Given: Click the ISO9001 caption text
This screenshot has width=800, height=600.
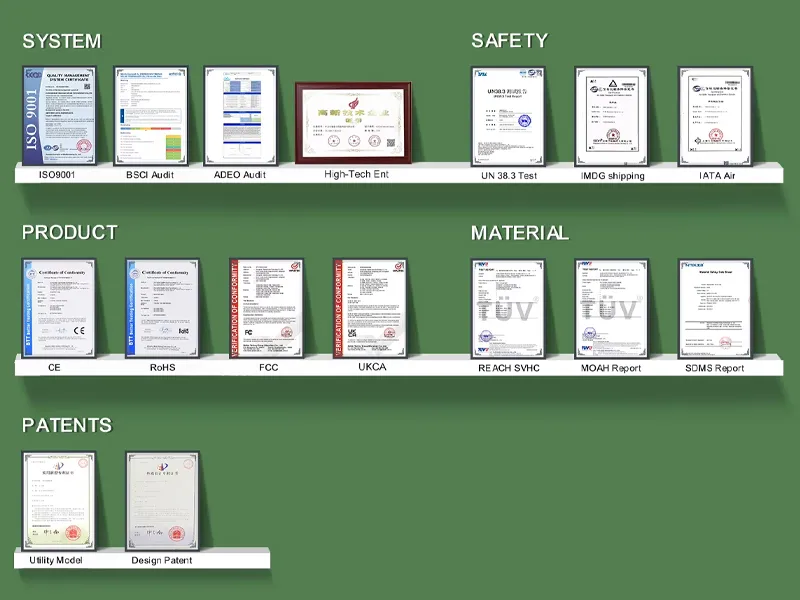Looking at the screenshot, I should [57, 175].
